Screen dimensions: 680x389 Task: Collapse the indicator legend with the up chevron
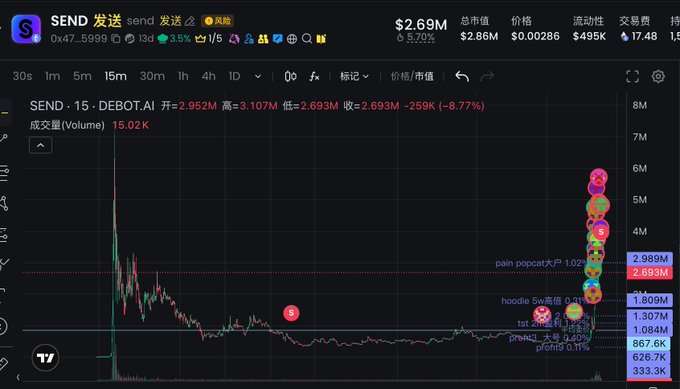(40, 145)
